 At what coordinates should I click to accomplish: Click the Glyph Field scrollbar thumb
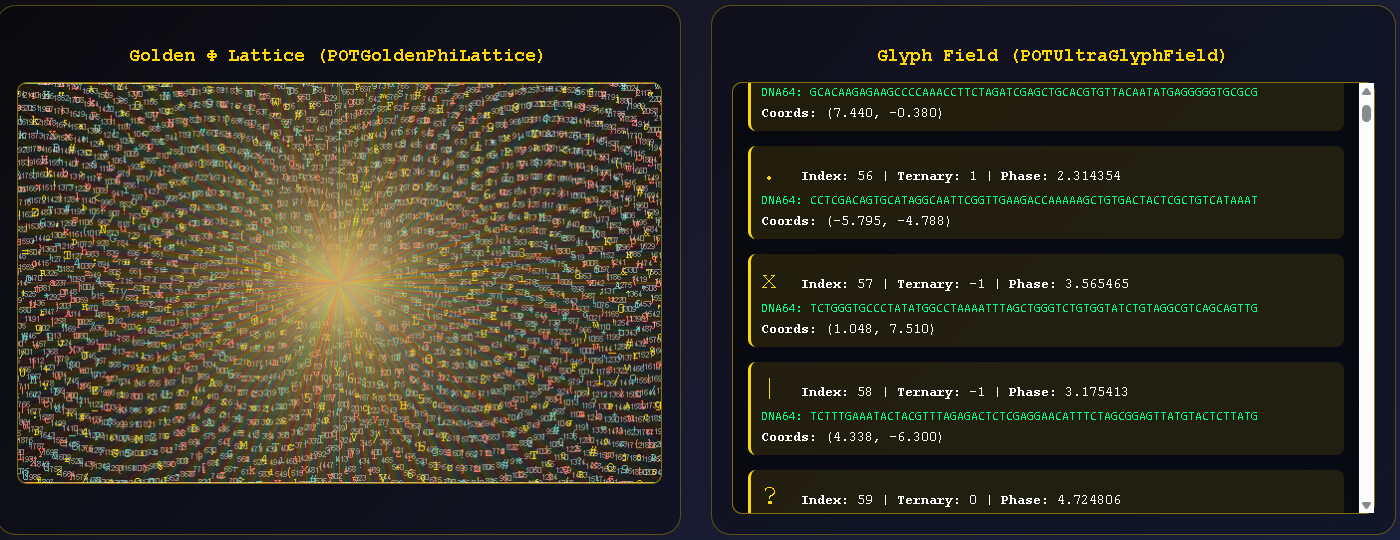click(1366, 112)
